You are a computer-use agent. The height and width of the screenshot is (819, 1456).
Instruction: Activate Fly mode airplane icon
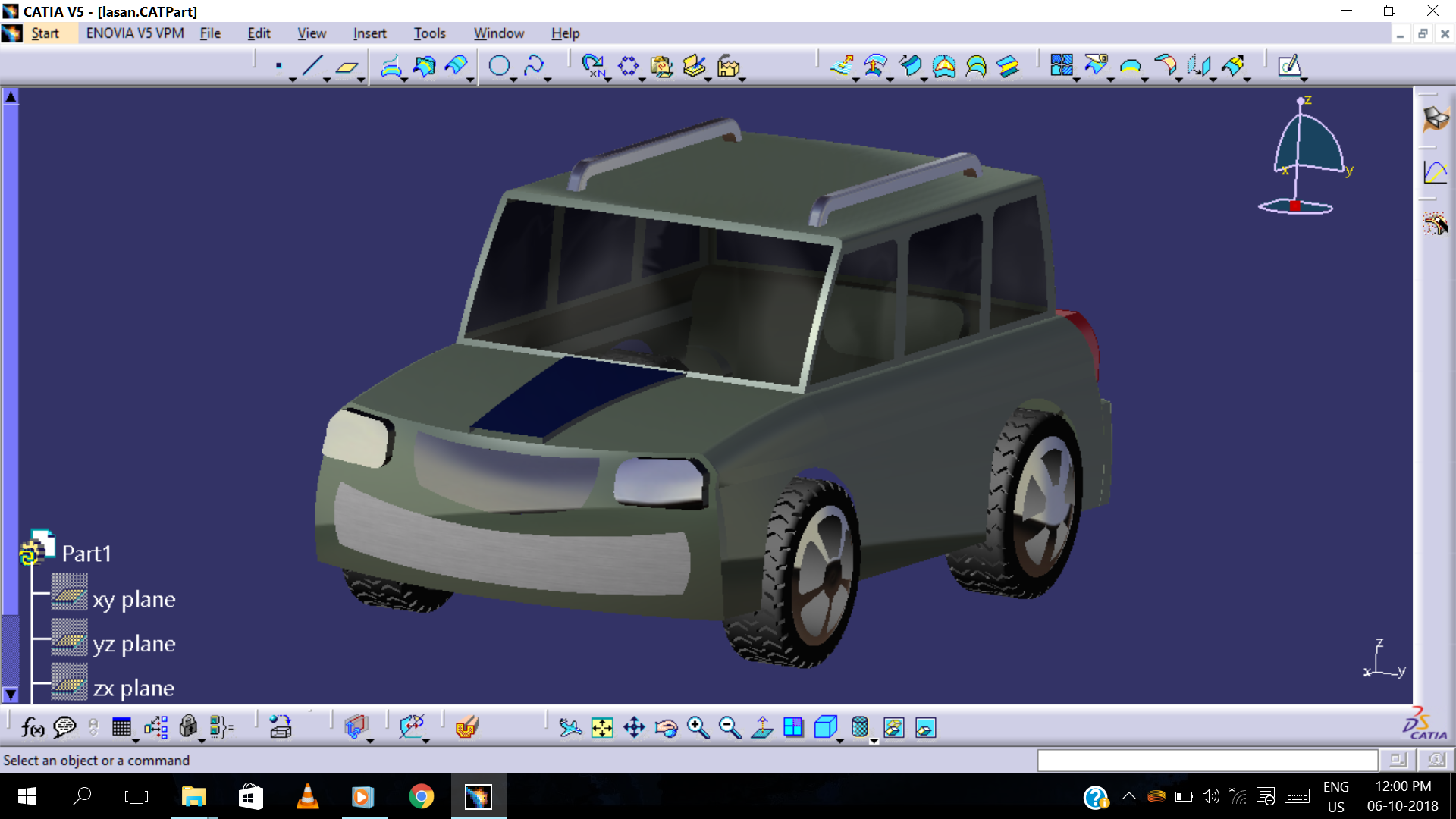point(570,728)
